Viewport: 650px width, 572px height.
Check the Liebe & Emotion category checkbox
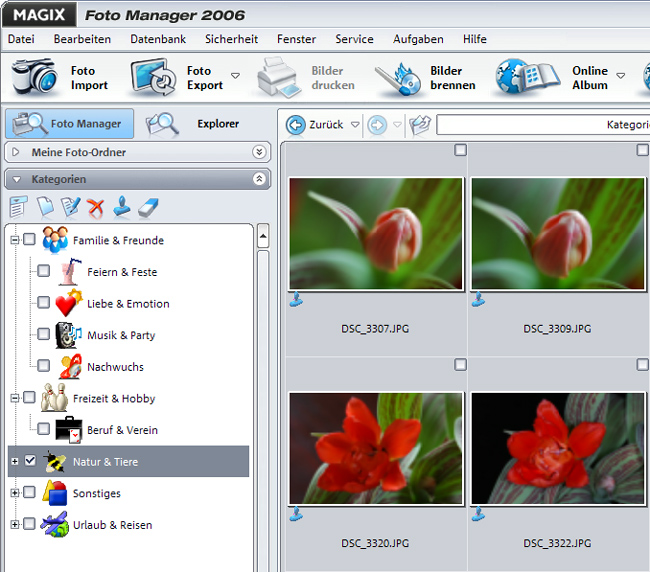click(x=44, y=303)
